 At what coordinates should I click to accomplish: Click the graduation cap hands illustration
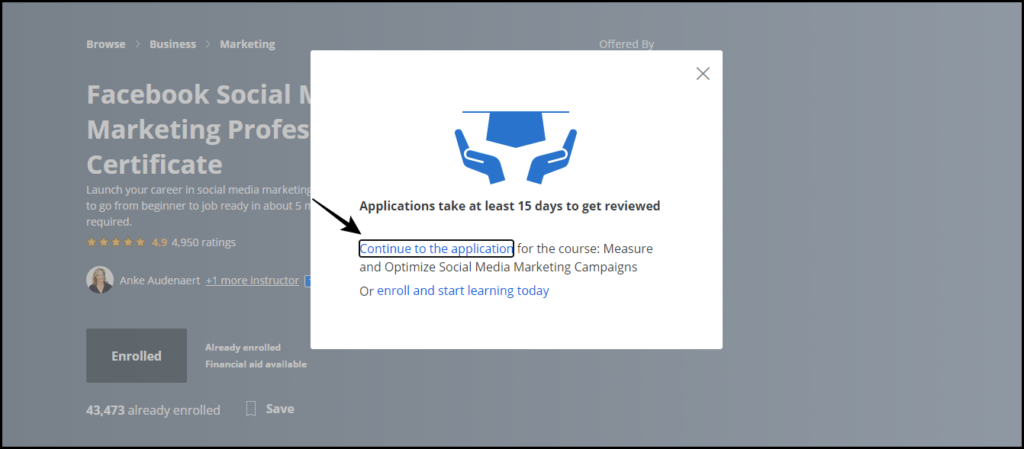516,147
